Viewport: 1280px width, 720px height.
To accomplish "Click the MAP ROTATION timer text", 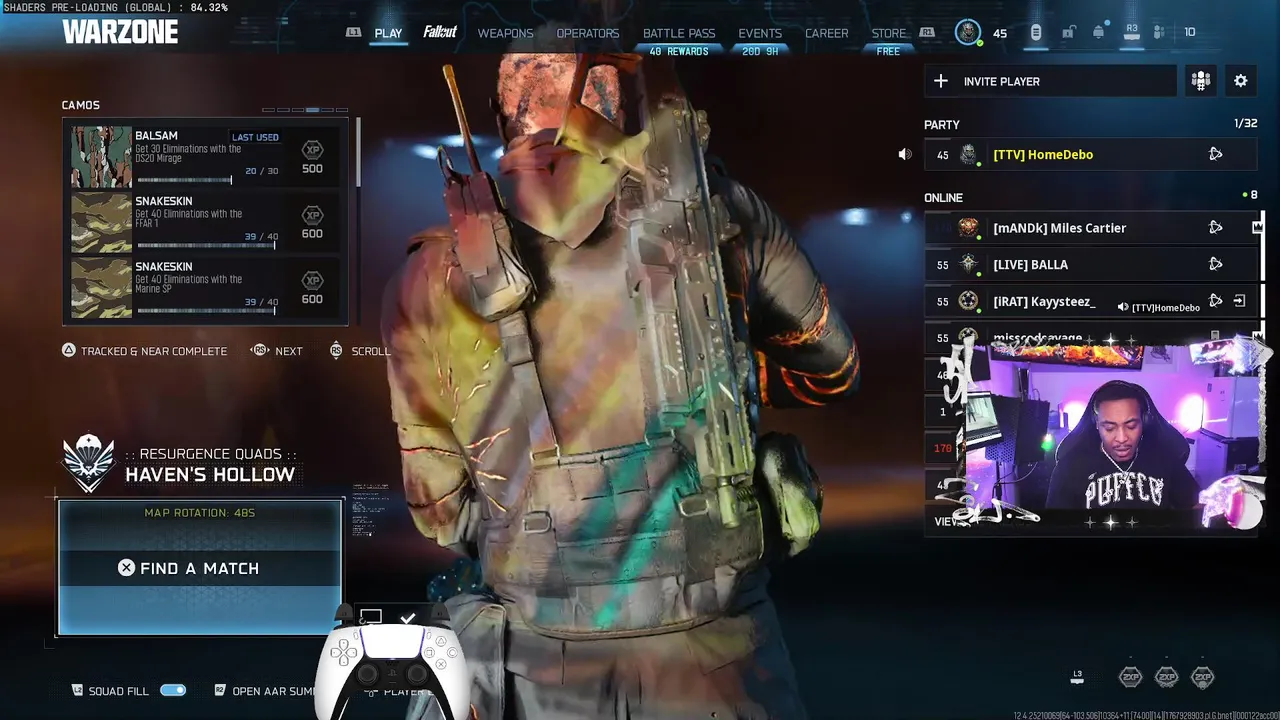I will pyautogui.click(x=200, y=512).
